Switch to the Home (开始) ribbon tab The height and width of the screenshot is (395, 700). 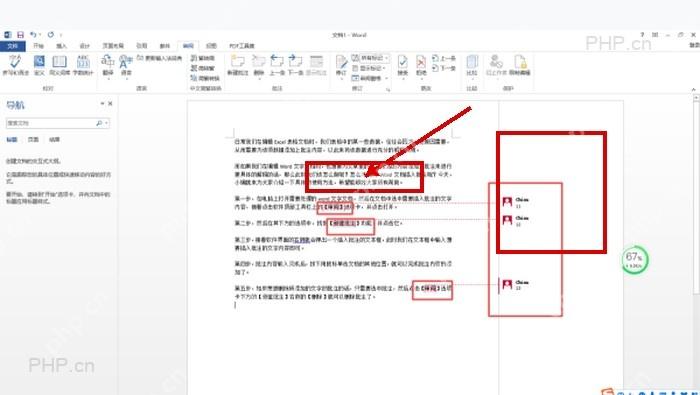(38, 46)
